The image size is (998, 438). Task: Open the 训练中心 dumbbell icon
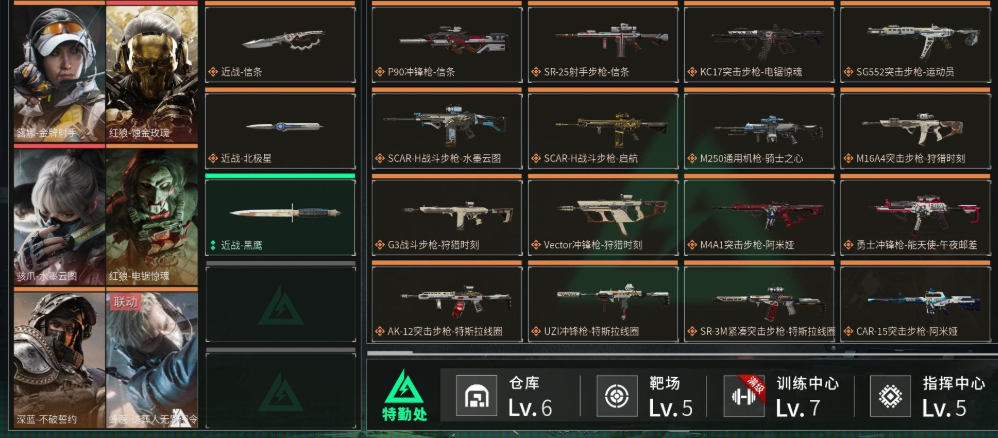(744, 395)
